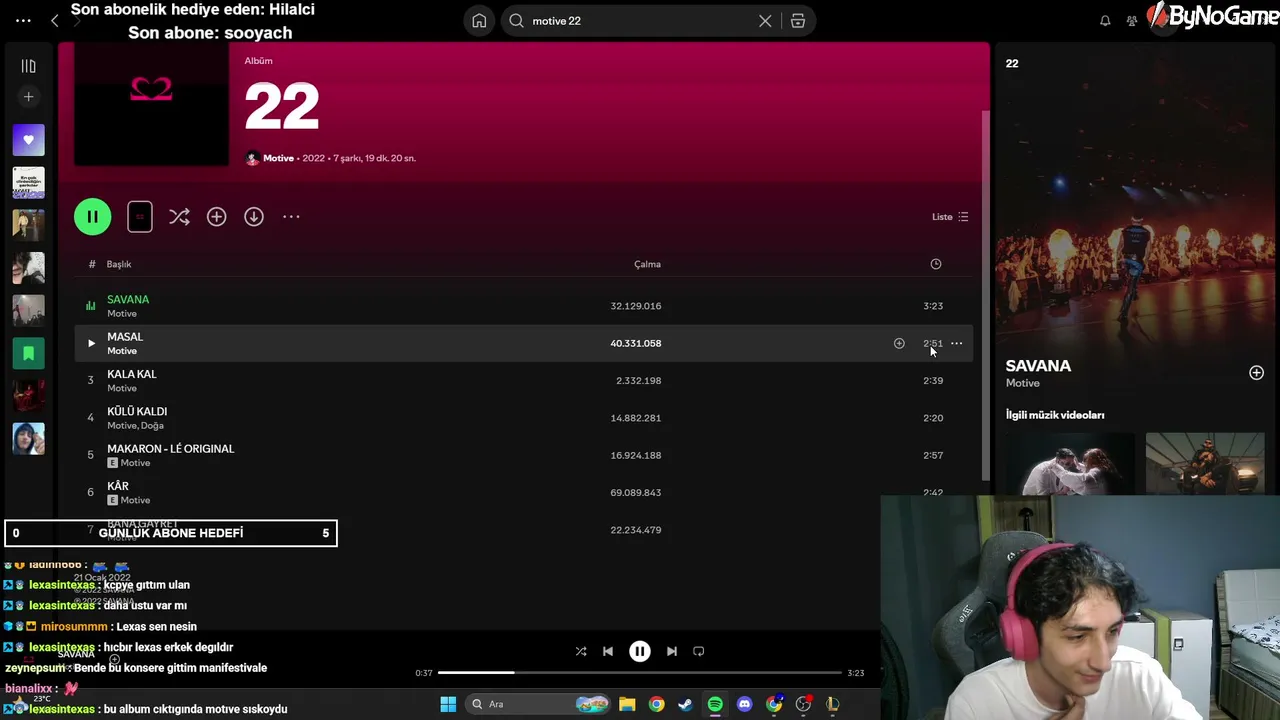This screenshot has width=1280, height=720.
Task: Add MASAL to Liked Songs with plus icon
Action: coord(899,343)
